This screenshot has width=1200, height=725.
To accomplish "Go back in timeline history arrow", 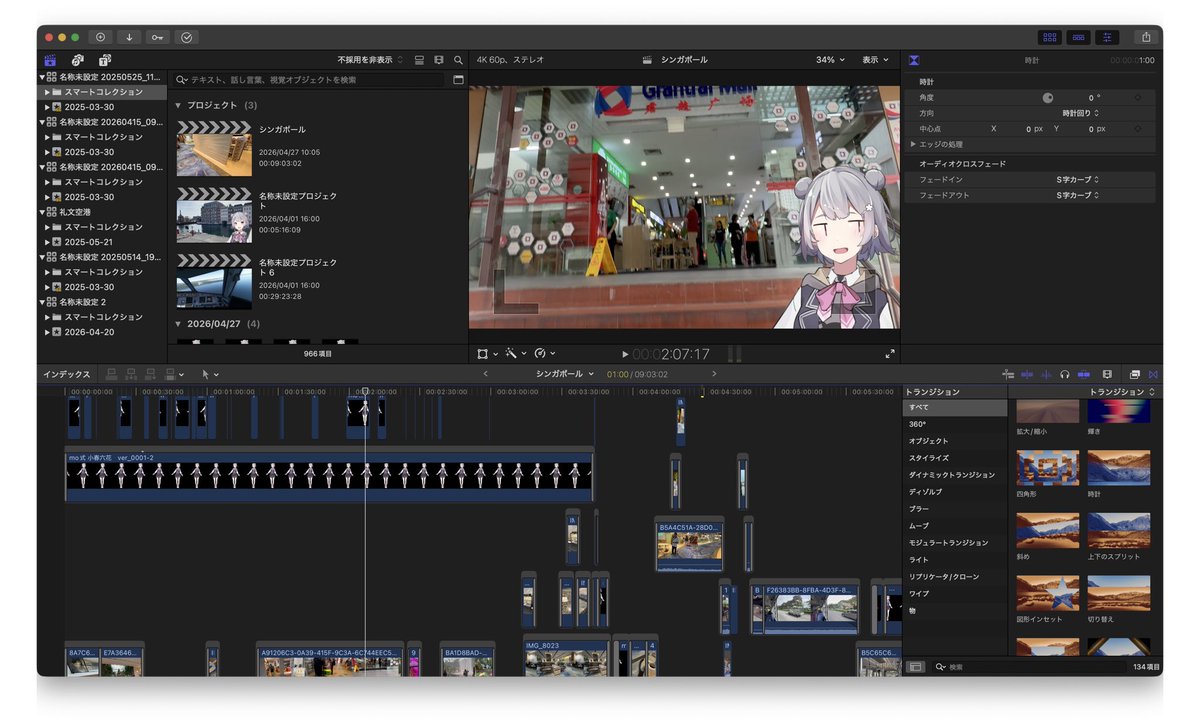I will (x=486, y=374).
